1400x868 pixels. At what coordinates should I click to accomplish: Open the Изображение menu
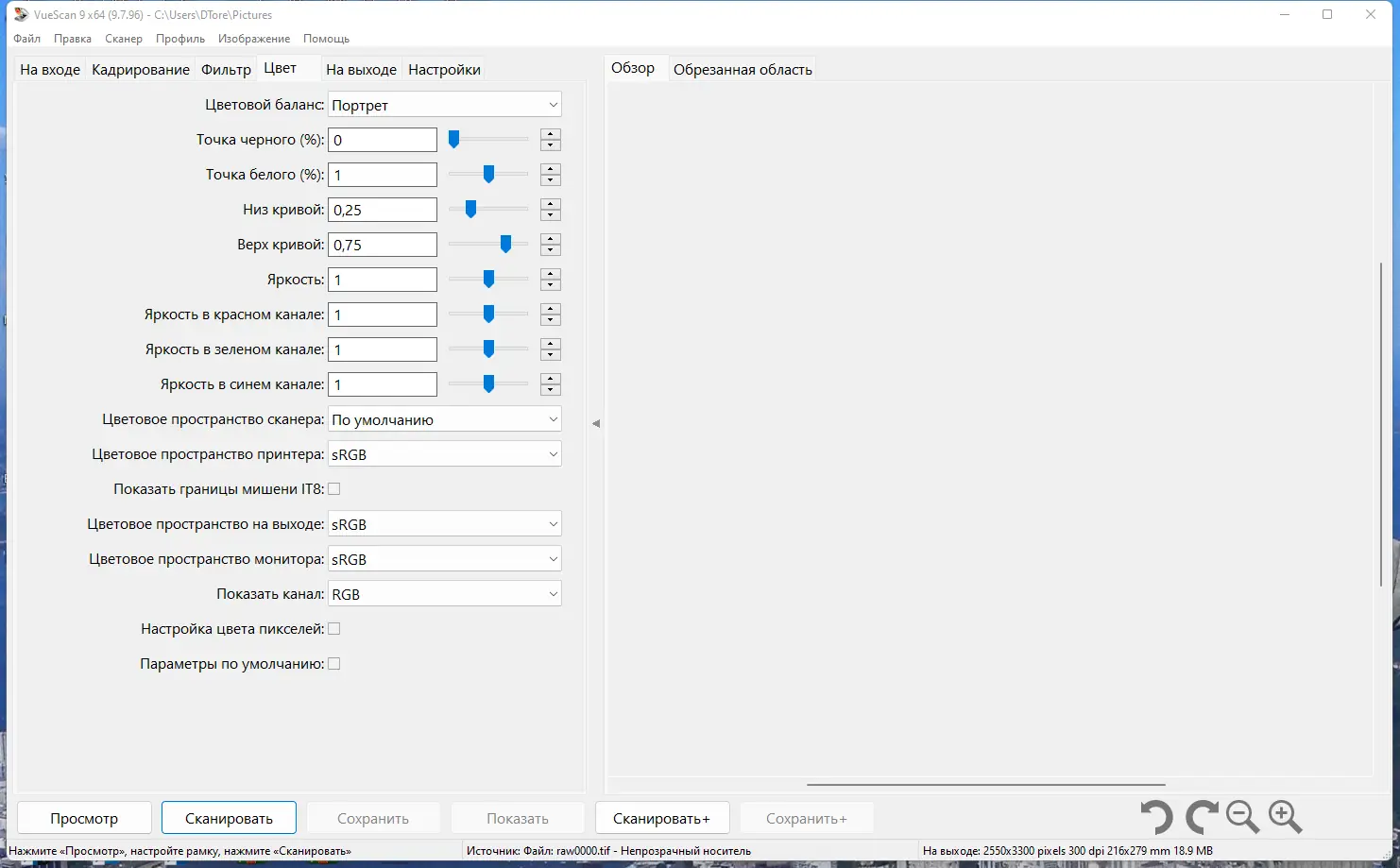(x=254, y=39)
